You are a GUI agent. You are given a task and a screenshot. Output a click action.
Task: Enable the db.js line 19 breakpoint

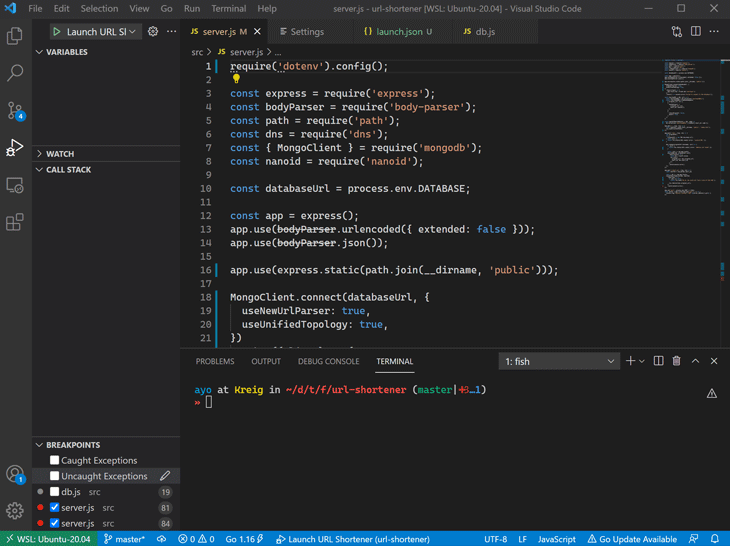click(54, 492)
